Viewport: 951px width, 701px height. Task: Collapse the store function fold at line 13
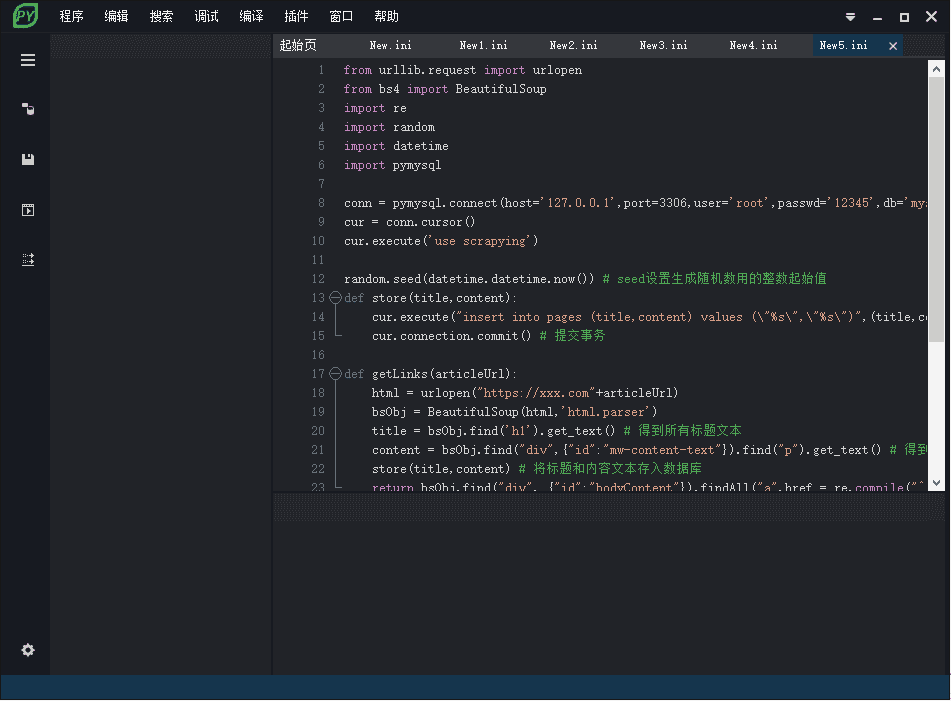[x=335, y=298]
